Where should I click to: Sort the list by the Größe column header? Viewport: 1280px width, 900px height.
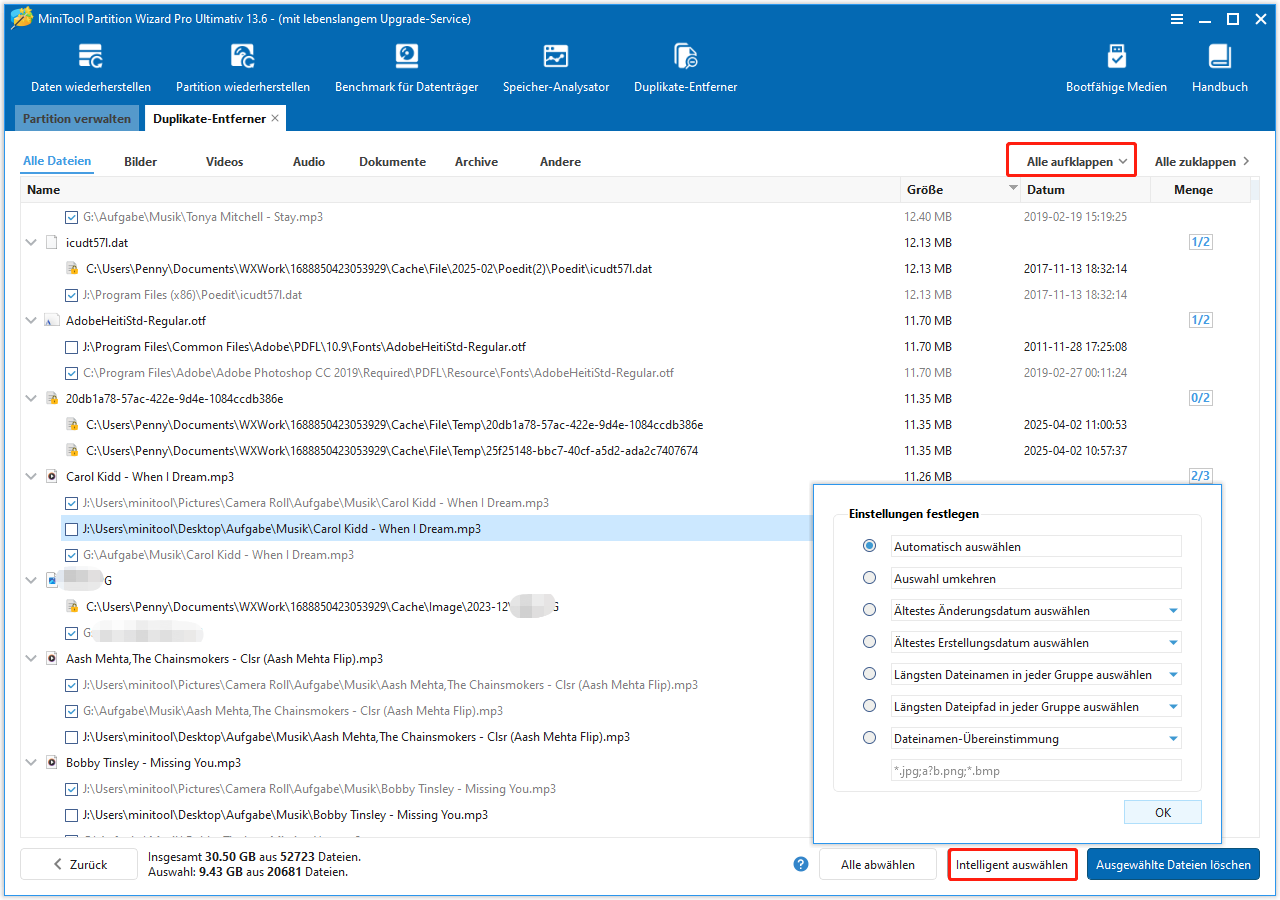point(960,190)
